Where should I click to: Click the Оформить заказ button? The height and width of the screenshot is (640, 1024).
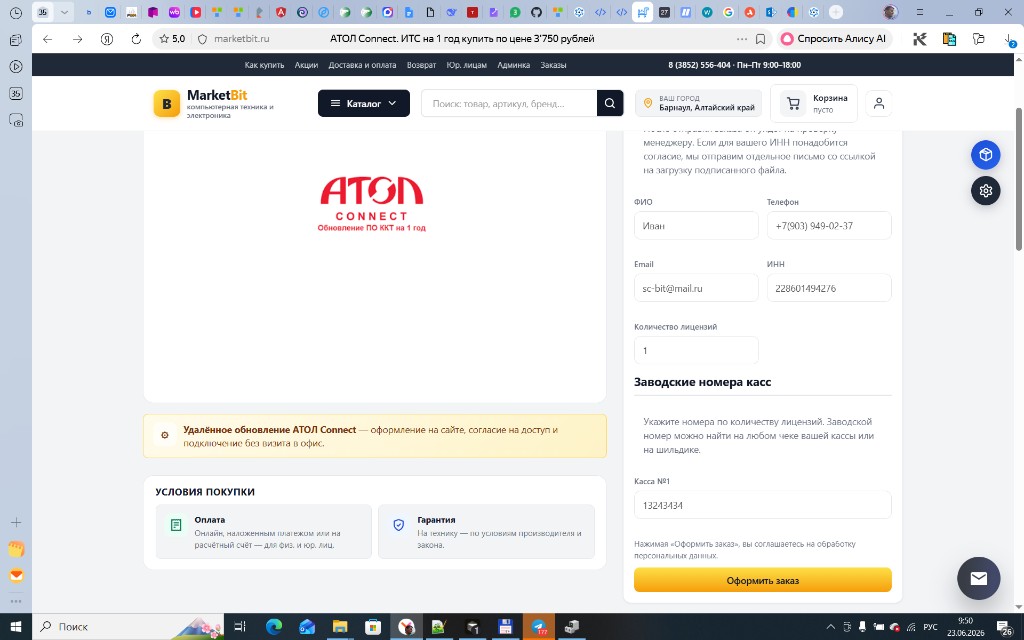pos(762,580)
